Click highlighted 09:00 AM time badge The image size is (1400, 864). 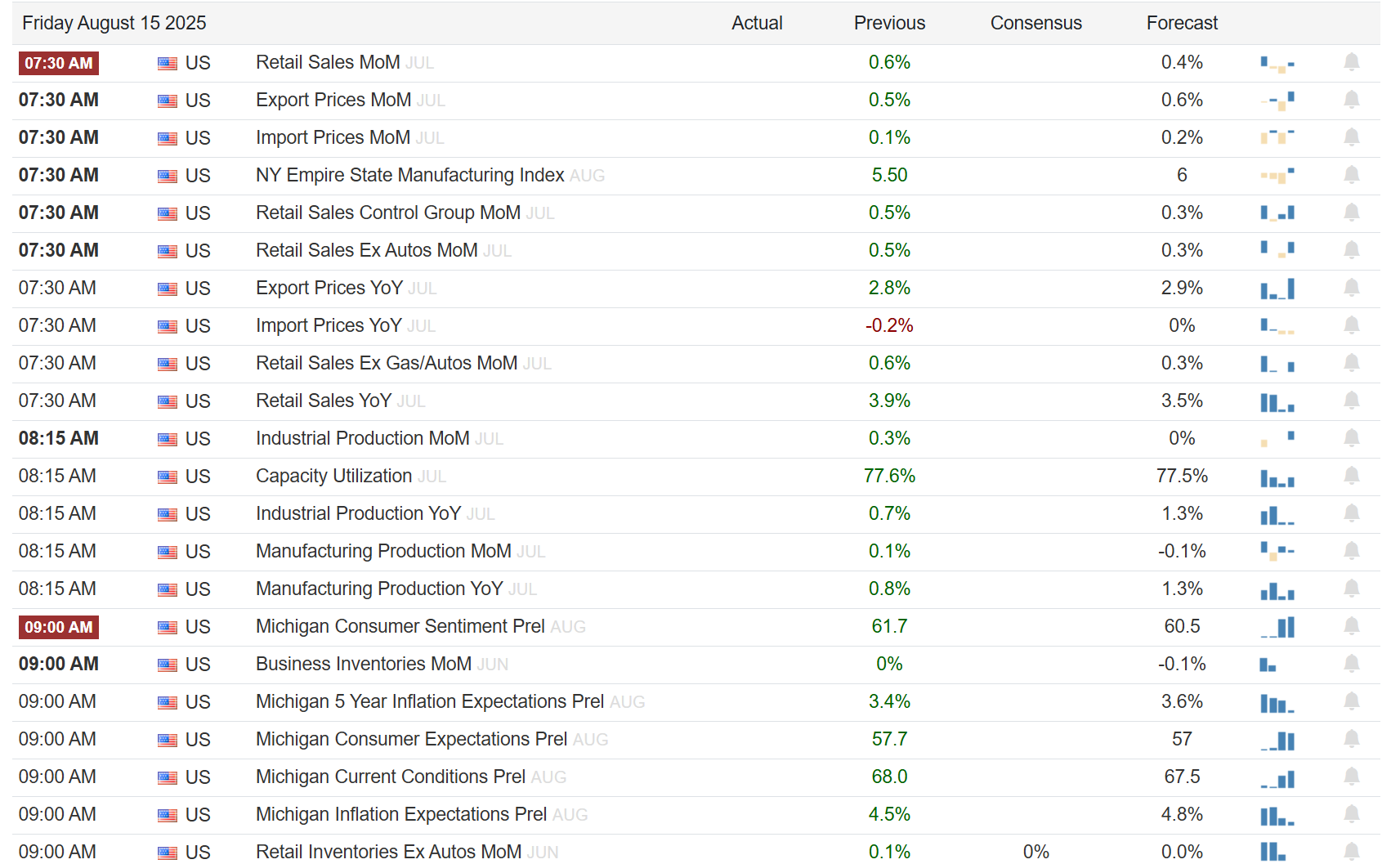point(59,627)
